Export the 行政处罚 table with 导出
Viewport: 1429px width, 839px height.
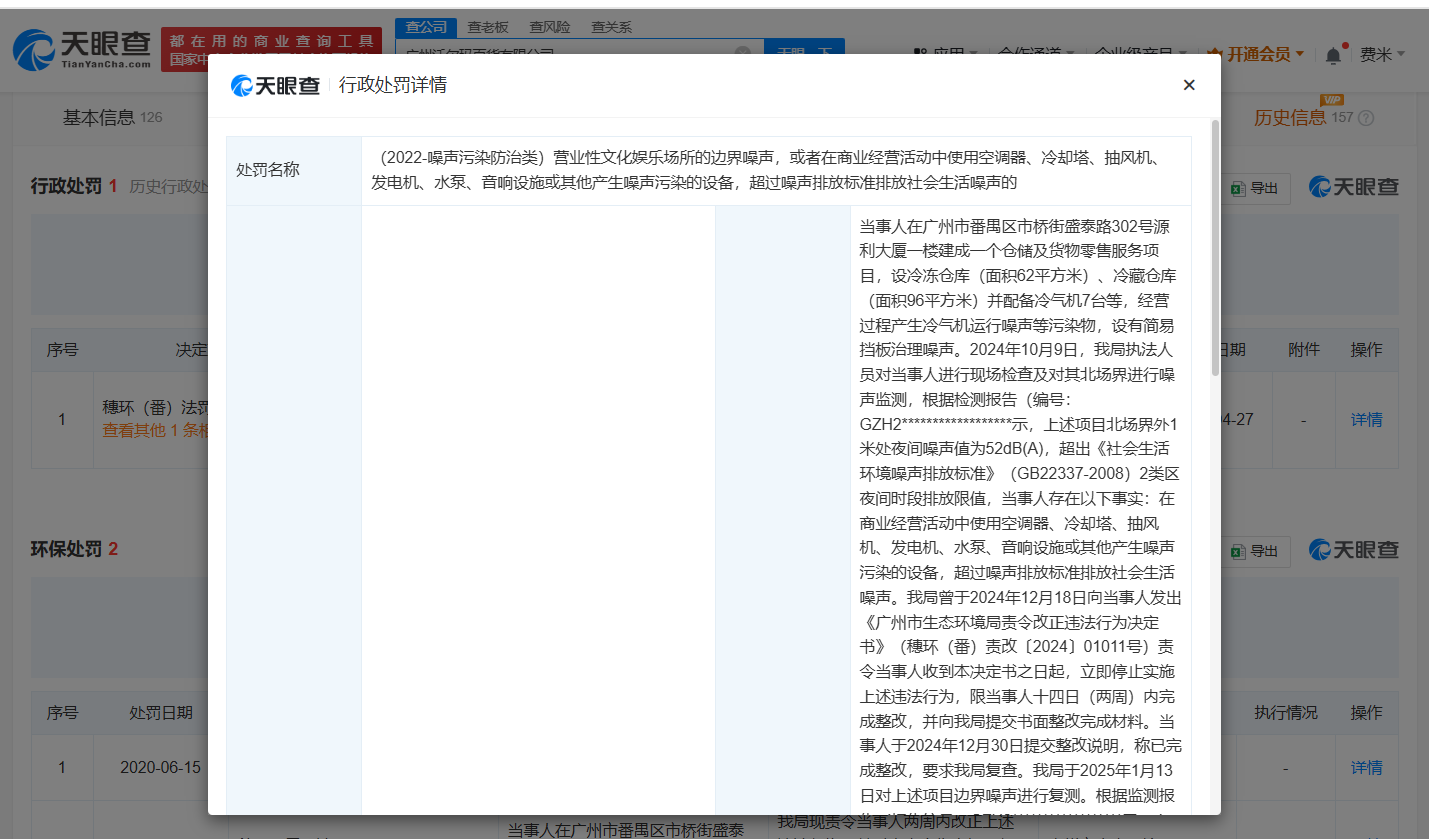(x=1255, y=188)
